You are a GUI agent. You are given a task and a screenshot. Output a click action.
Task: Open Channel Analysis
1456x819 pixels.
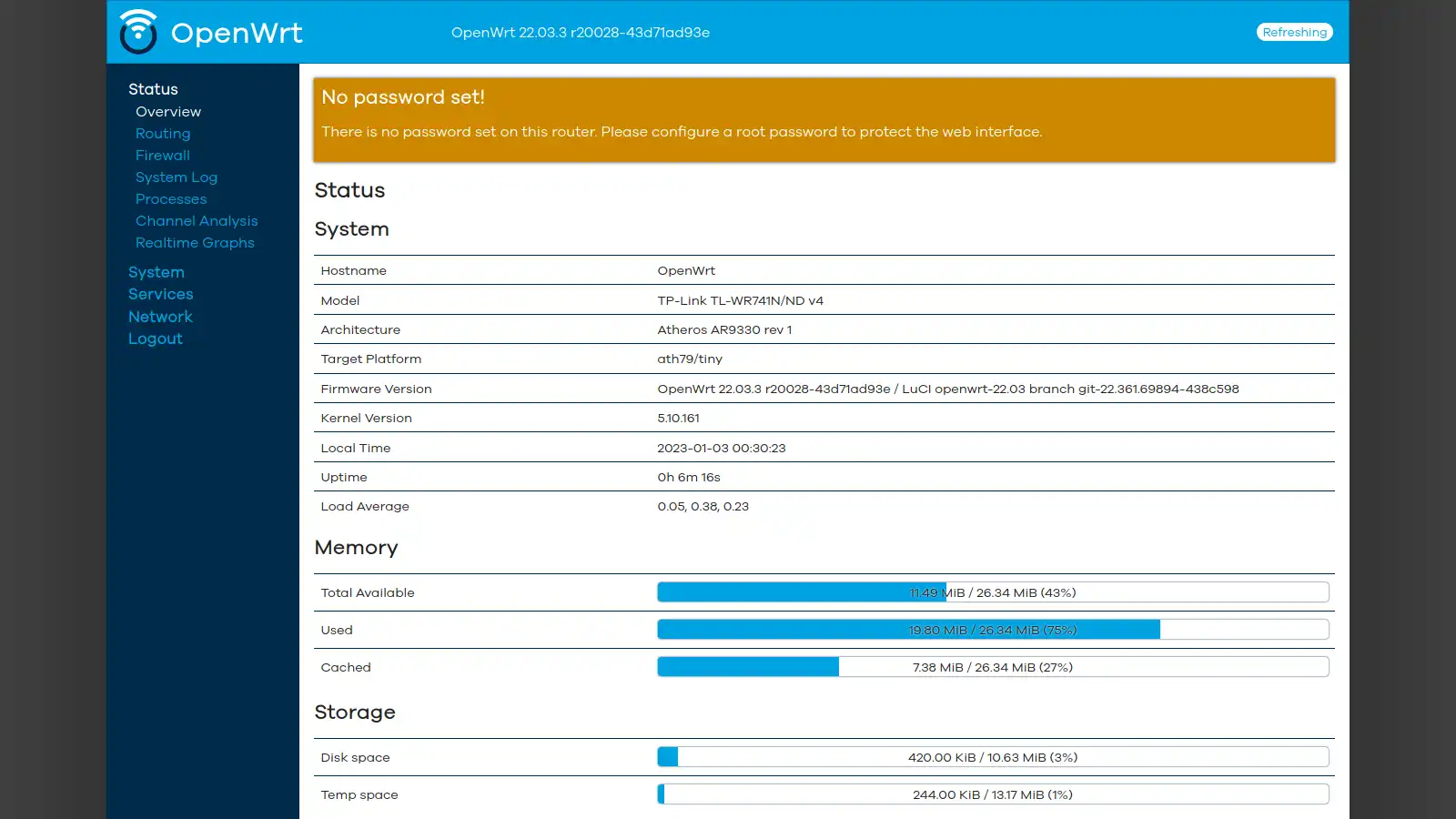click(x=196, y=220)
